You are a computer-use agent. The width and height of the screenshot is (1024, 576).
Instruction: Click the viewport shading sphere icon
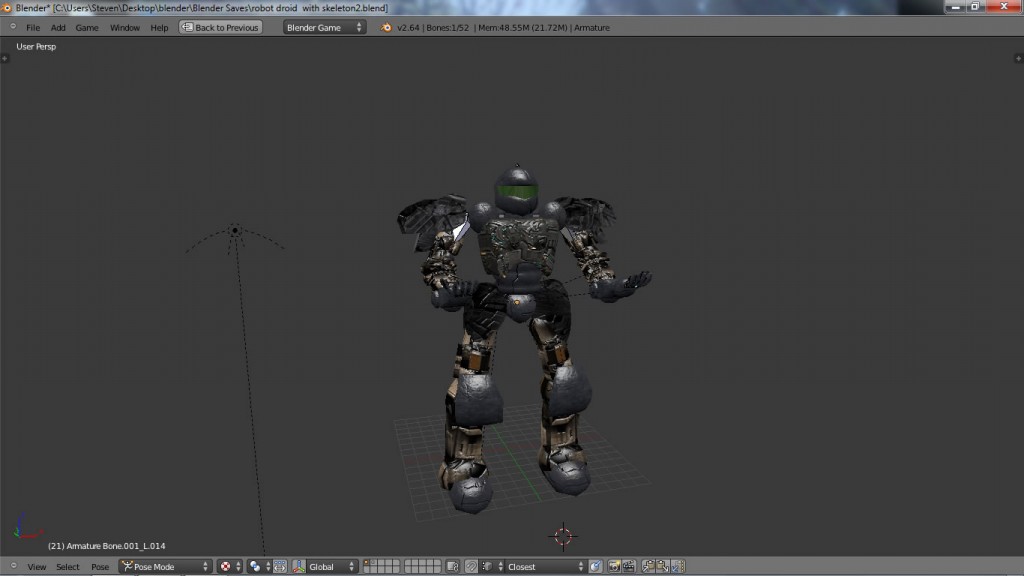click(252, 567)
